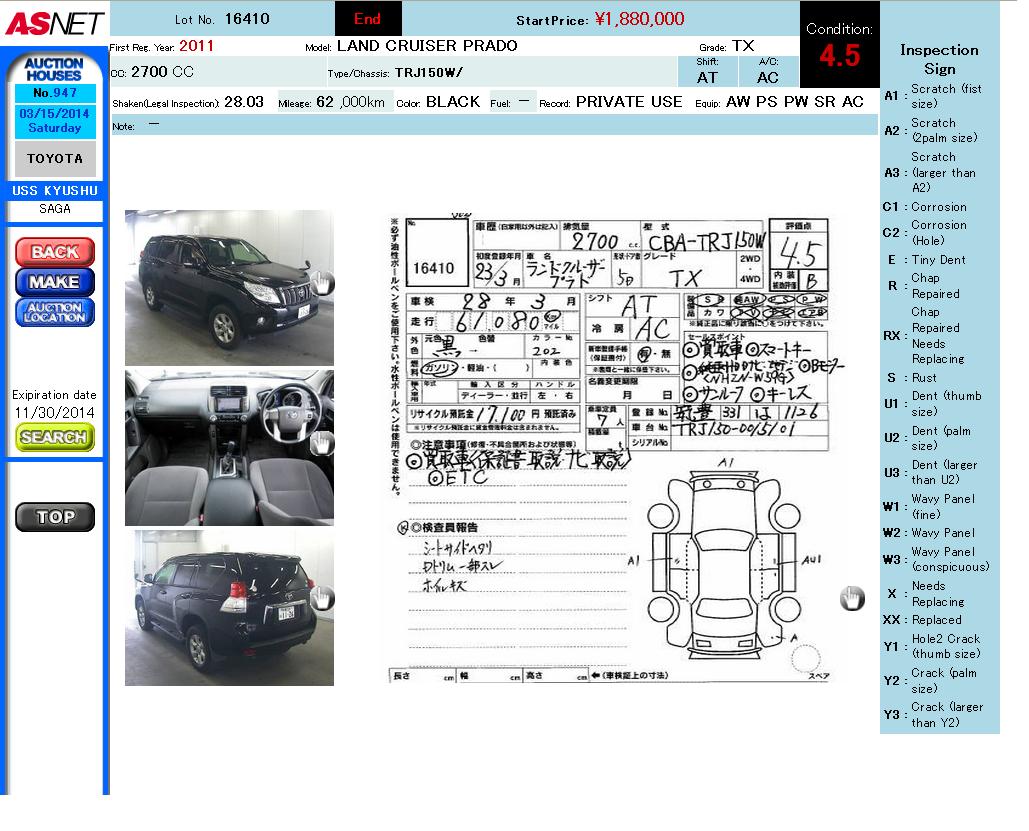Jump to page TOP button

pos(54,517)
